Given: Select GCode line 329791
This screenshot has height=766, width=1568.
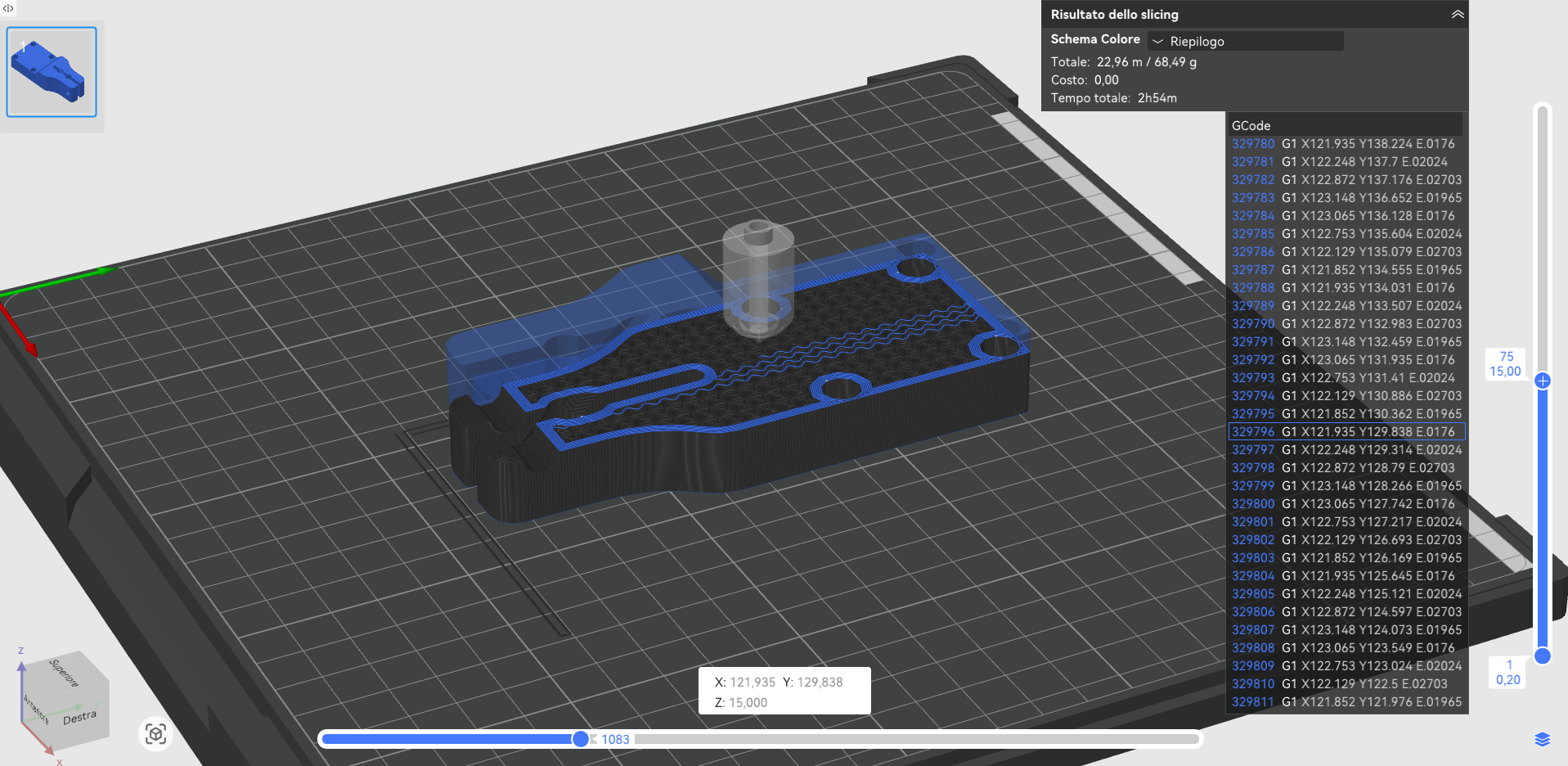Looking at the screenshot, I should coord(1346,341).
